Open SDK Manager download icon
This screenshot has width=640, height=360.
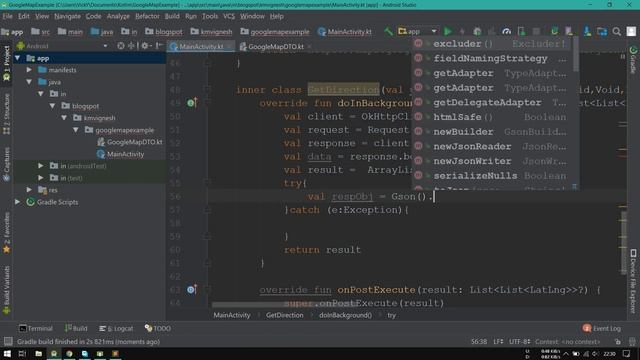click(x=587, y=31)
